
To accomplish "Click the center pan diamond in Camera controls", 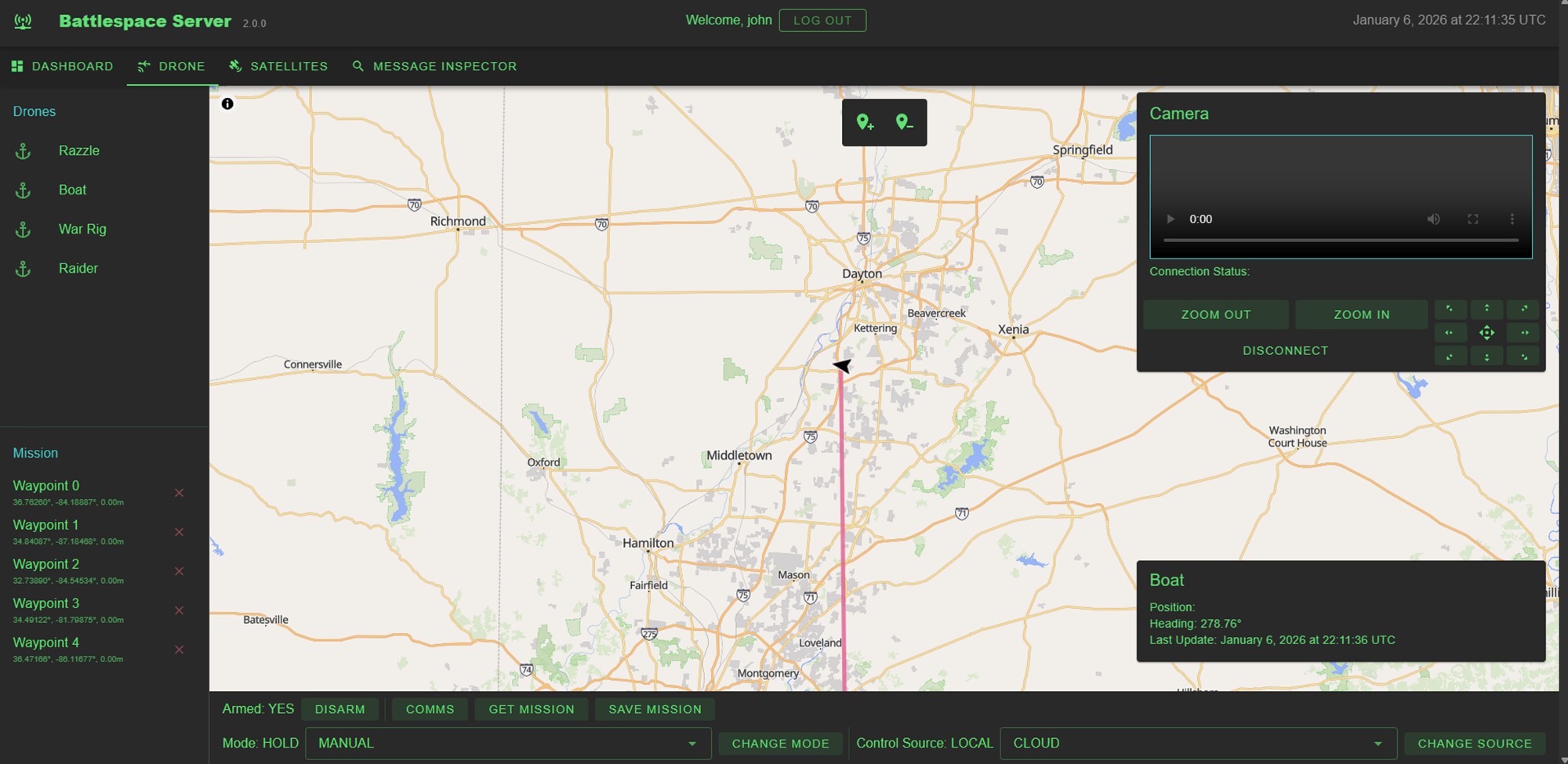I will click(x=1486, y=332).
